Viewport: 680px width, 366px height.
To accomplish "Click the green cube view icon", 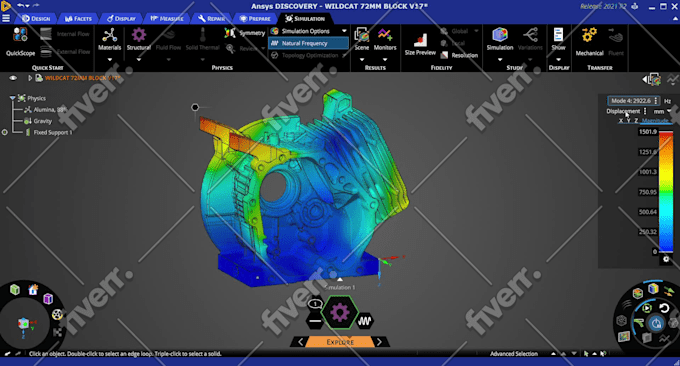I will point(15,289).
